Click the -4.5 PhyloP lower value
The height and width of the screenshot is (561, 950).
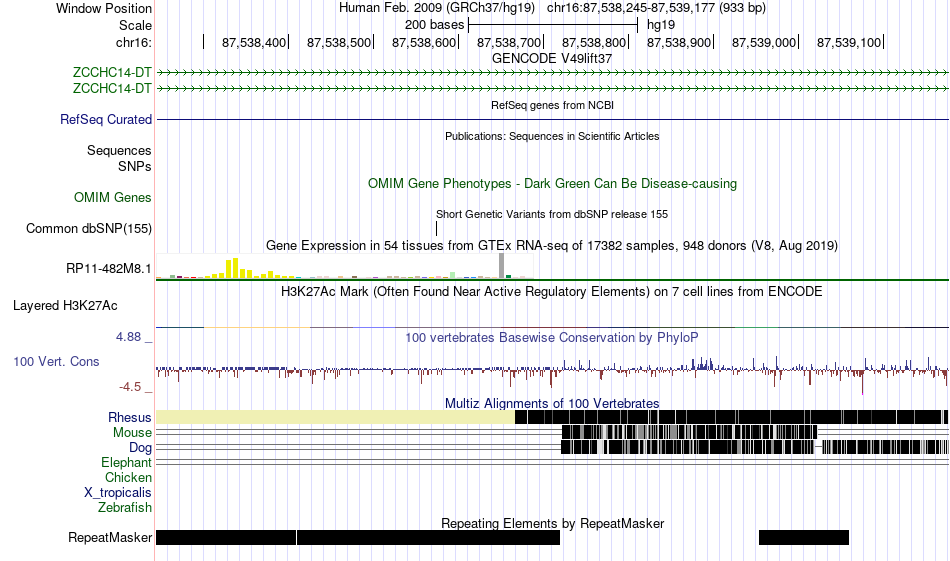click(x=130, y=387)
